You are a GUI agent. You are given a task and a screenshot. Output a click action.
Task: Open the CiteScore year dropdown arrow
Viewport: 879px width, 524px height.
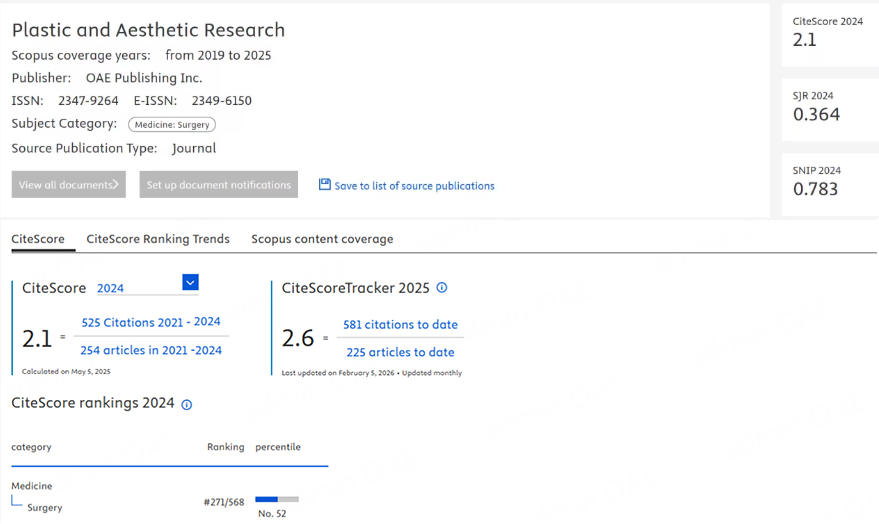coord(190,282)
